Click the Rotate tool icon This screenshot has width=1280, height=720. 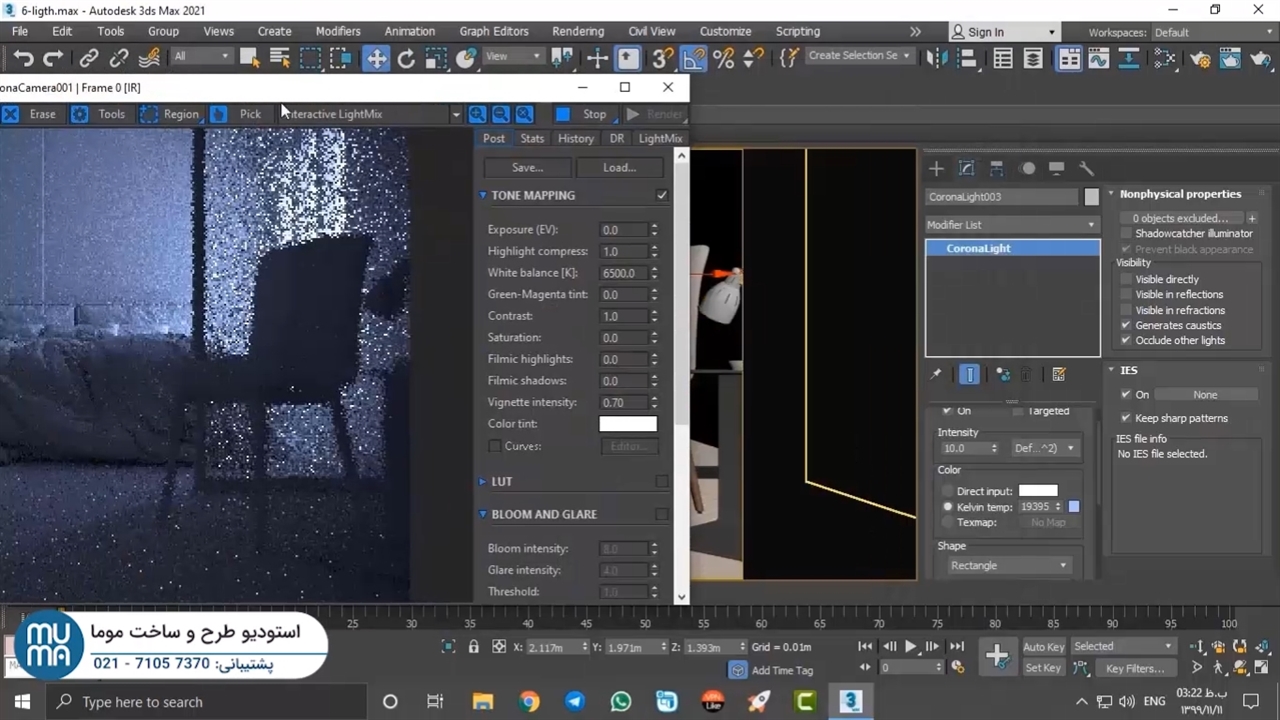coord(406,59)
